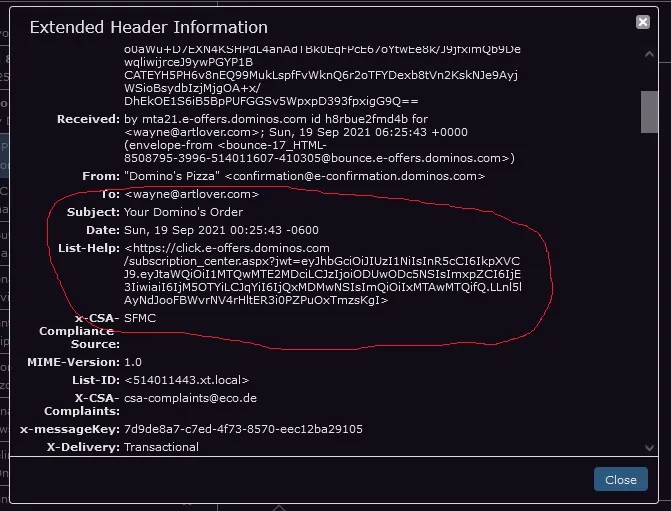Click the wayne@artlover.com To address

coord(191,194)
